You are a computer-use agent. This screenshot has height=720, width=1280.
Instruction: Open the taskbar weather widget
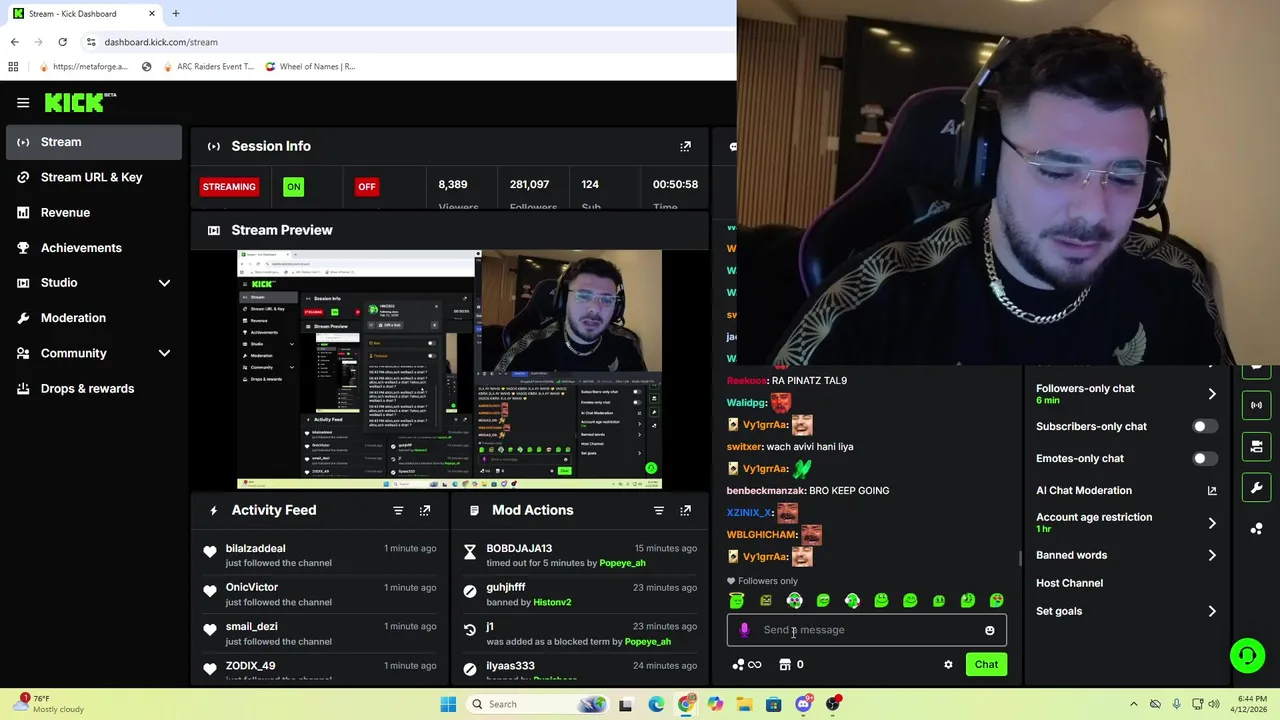tap(50, 703)
